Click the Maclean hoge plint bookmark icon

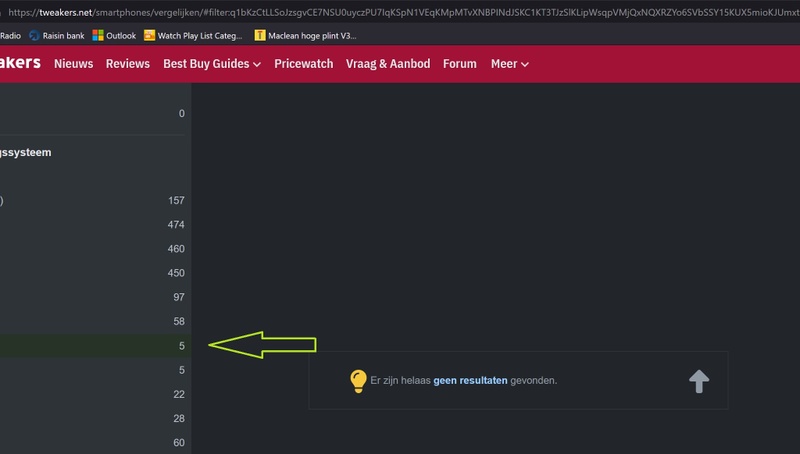261,35
